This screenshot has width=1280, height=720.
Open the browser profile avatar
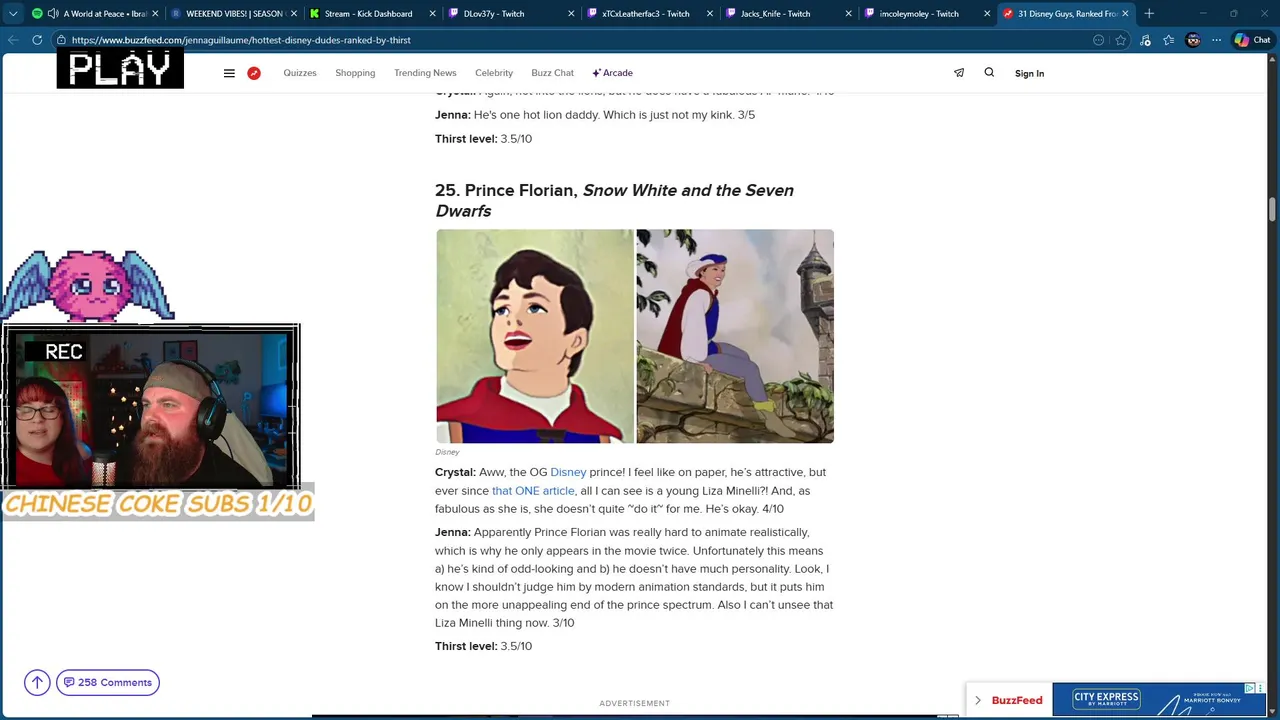pos(1193,40)
